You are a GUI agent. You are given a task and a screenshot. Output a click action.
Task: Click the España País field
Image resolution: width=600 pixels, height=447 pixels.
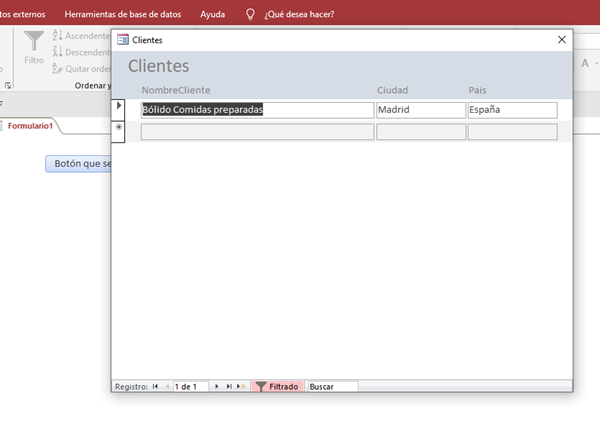511,110
